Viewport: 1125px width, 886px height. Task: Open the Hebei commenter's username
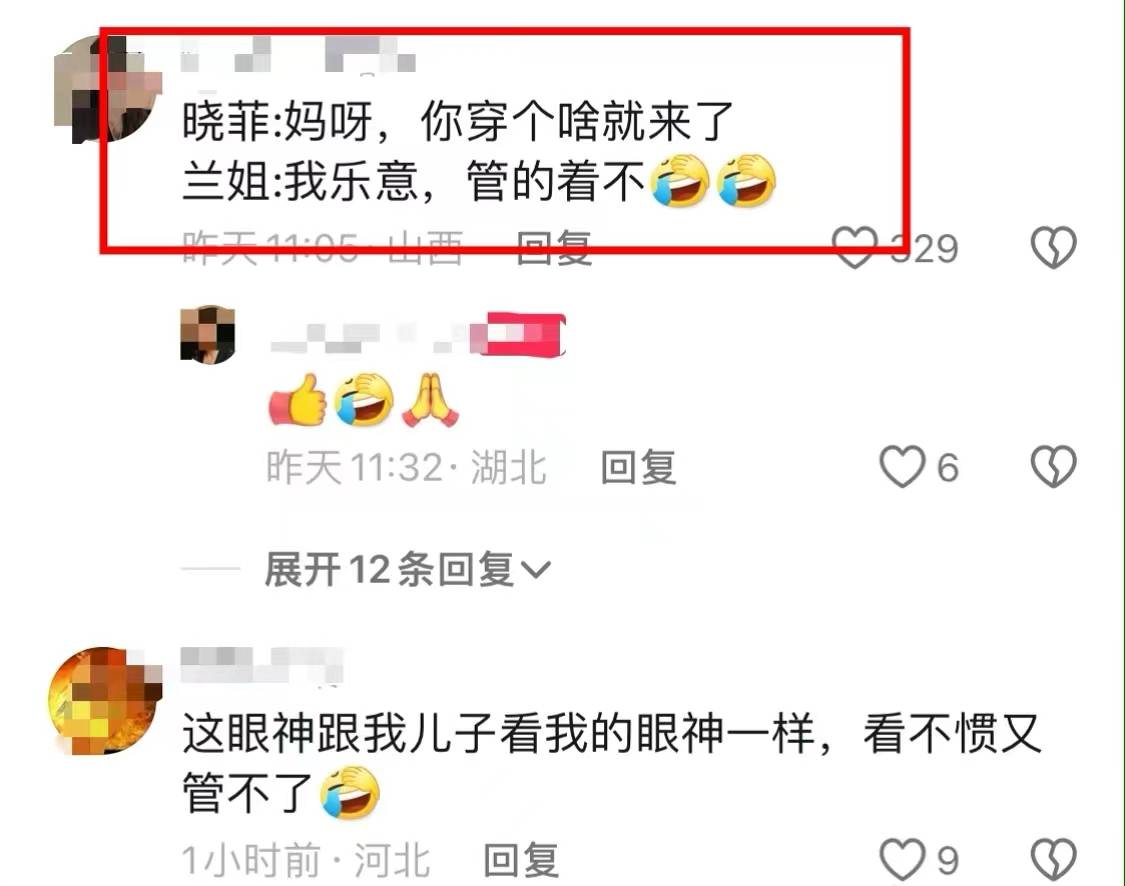pyautogui.click(x=262, y=664)
